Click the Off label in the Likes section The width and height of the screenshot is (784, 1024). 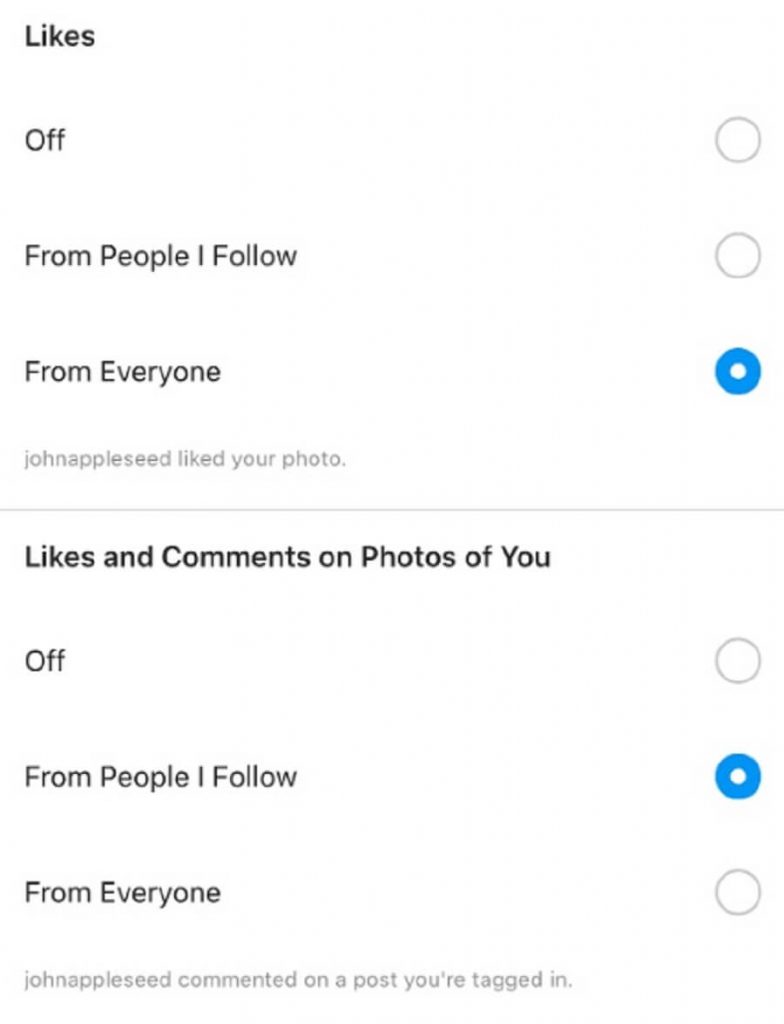click(44, 140)
